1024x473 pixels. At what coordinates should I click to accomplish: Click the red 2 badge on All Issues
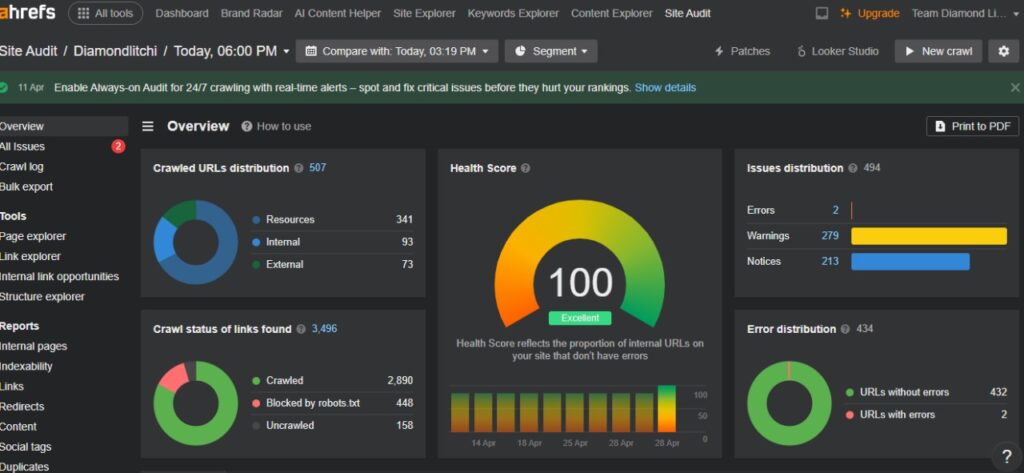[x=118, y=146]
